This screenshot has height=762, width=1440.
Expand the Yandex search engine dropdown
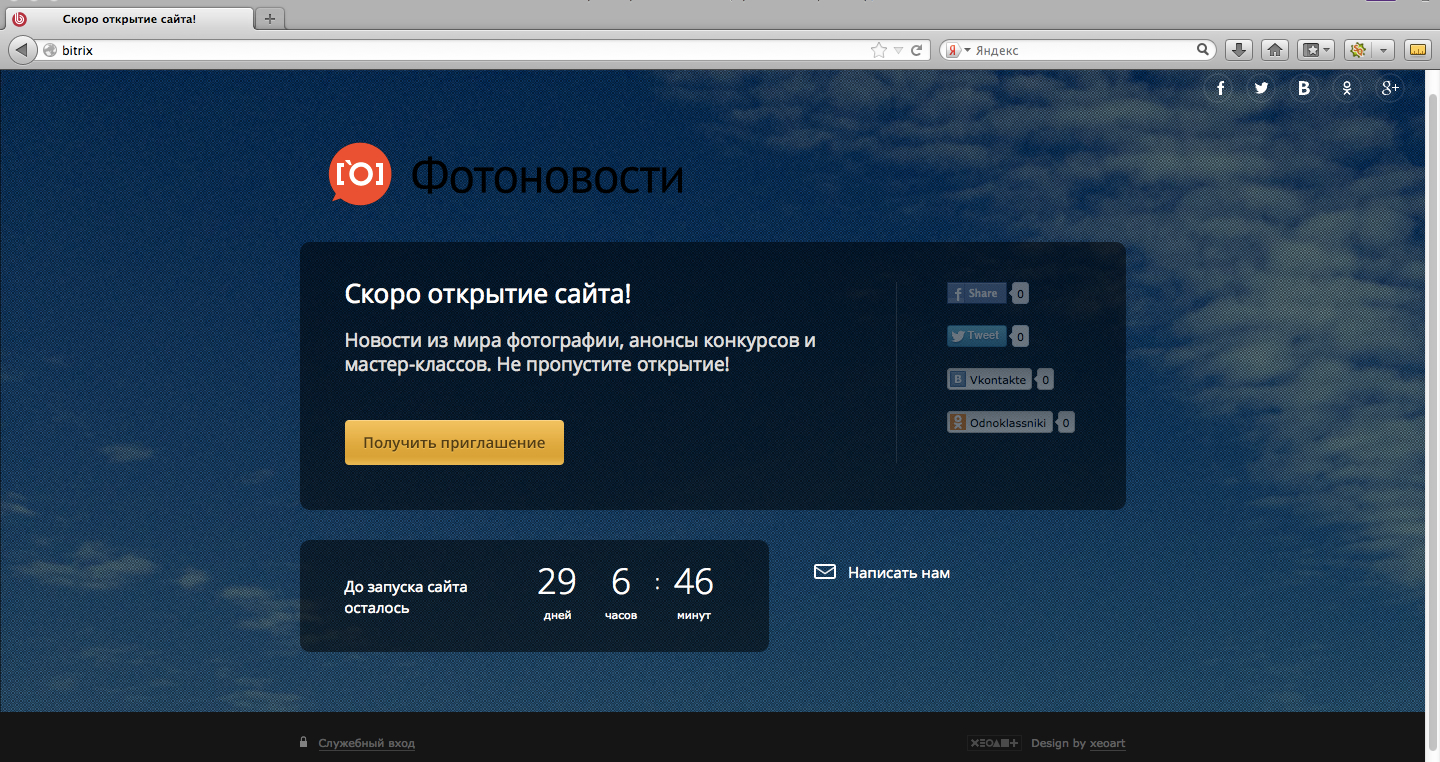click(x=958, y=50)
